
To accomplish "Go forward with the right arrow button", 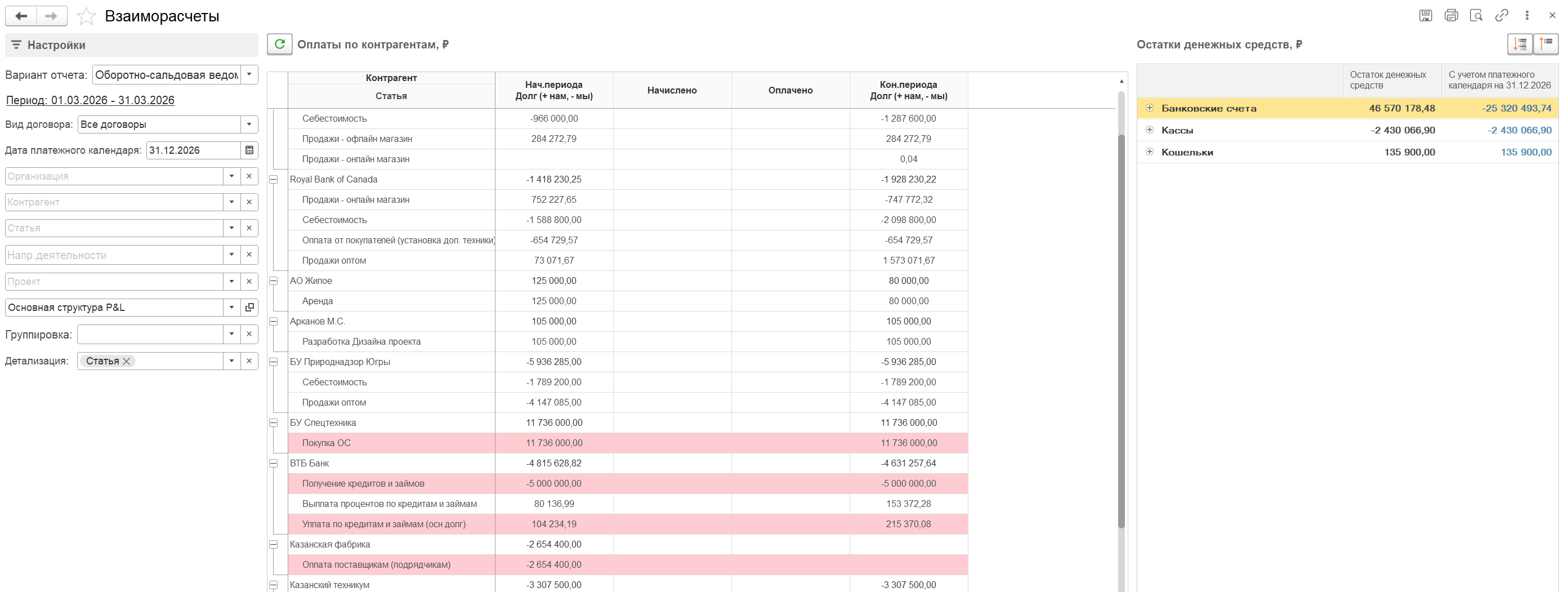I will tap(52, 16).
